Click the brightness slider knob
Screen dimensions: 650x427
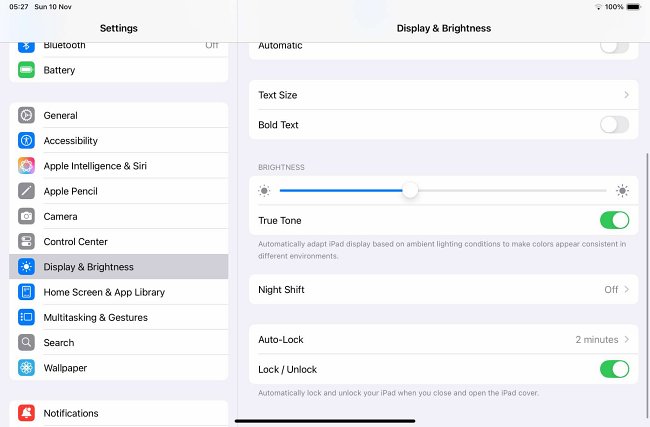click(x=410, y=190)
